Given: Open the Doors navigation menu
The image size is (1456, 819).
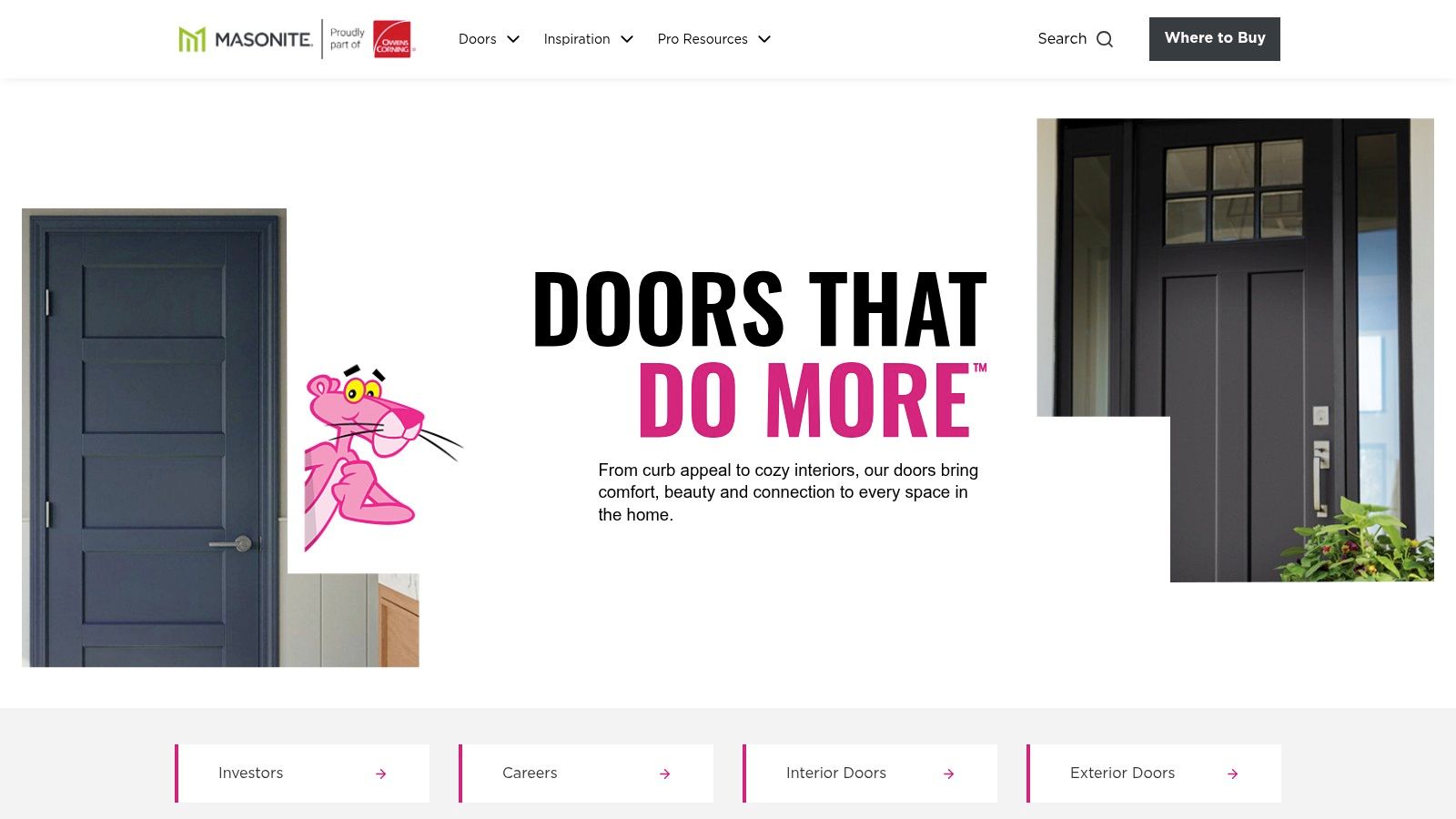Looking at the screenshot, I should tap(478, 39).
